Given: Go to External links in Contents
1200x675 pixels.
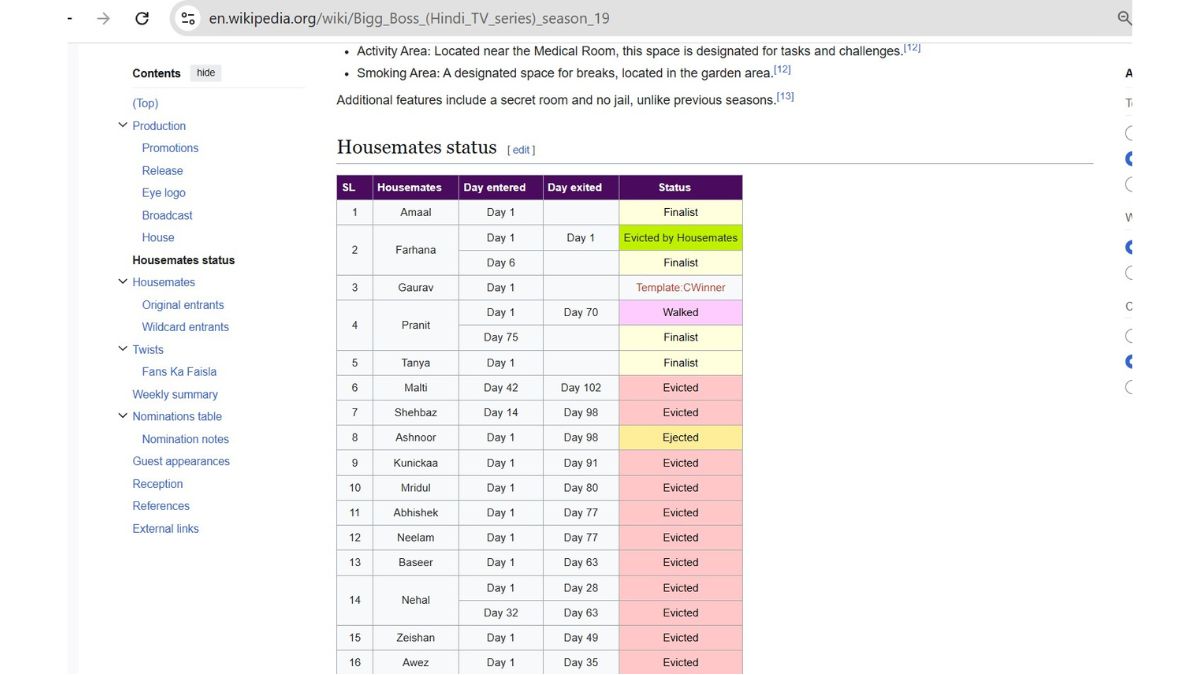Looking at the screenshot, I should coord(165,529).
